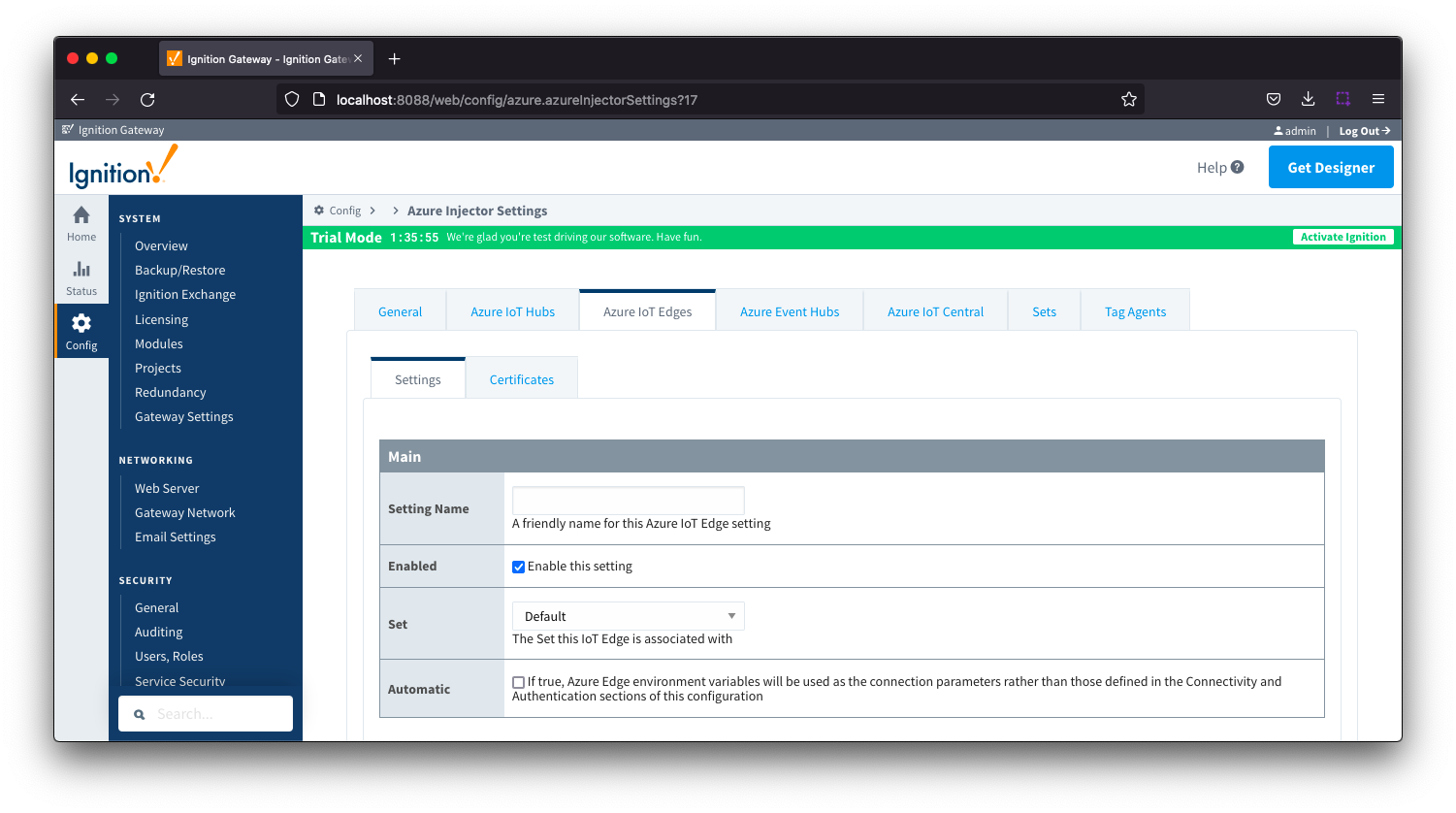
Task: Enable the Automatic checkbox
Action: click(519, 682)
